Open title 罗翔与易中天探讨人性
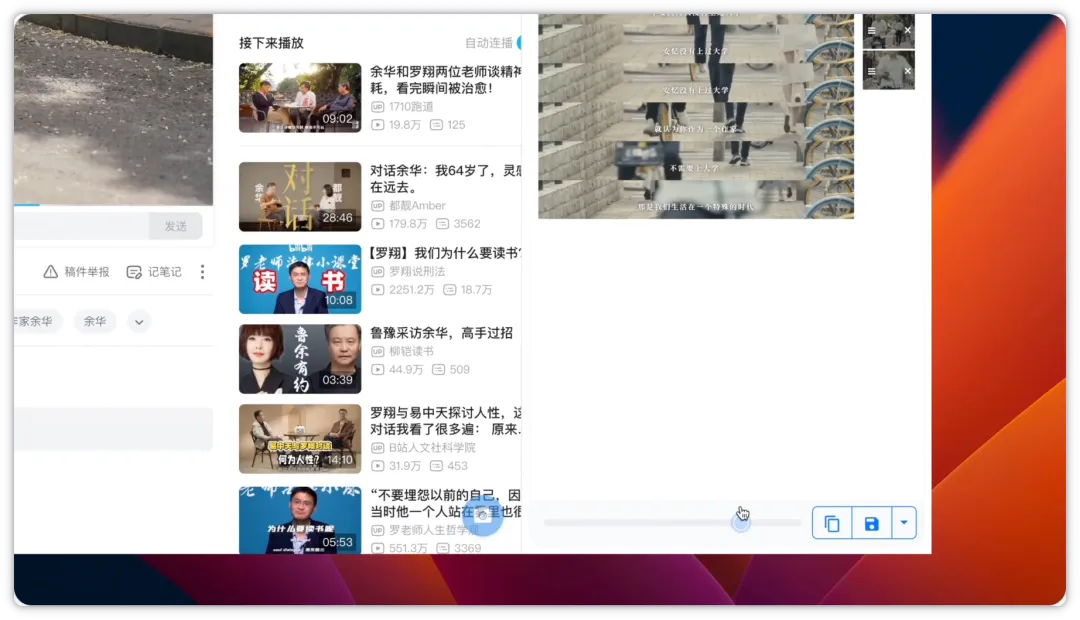Viewport: 1080px width, 620px height. tap(446, 421)
